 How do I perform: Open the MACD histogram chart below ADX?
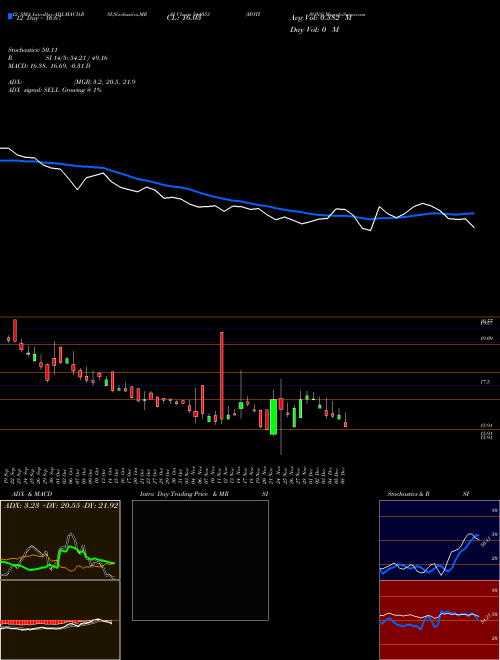(x=60, y=620)
